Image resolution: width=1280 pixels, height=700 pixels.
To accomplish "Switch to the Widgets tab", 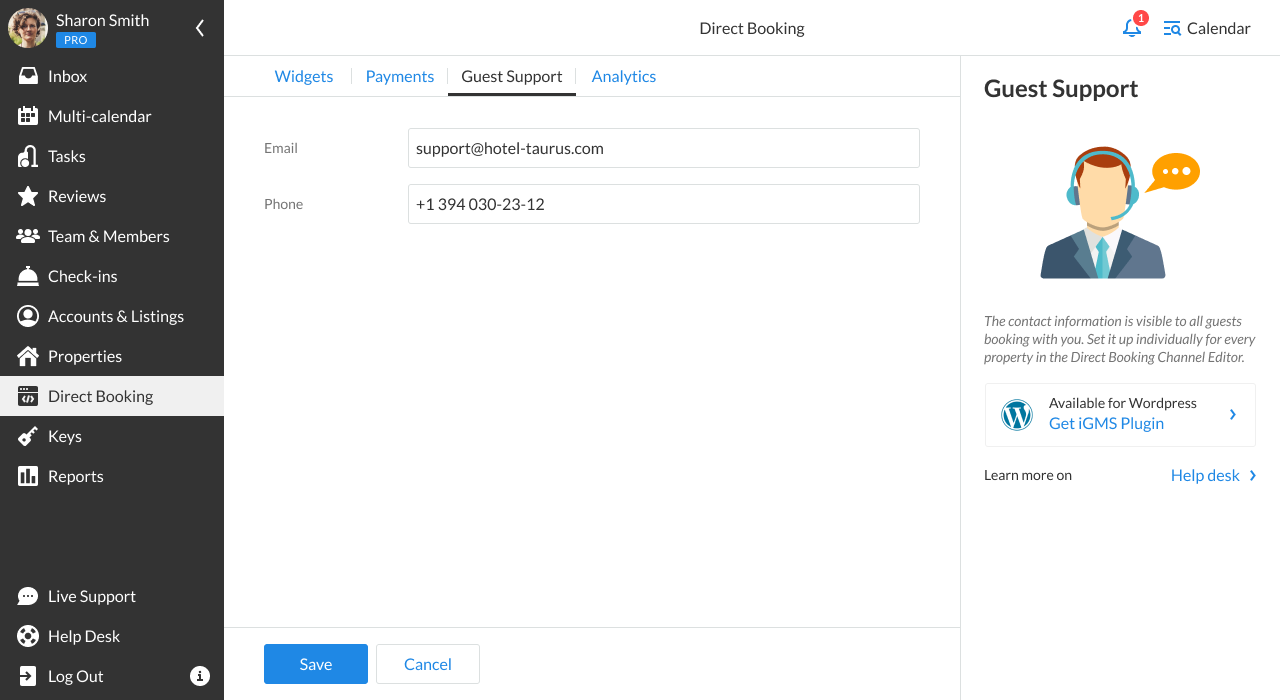I will (x=304, y=76).
